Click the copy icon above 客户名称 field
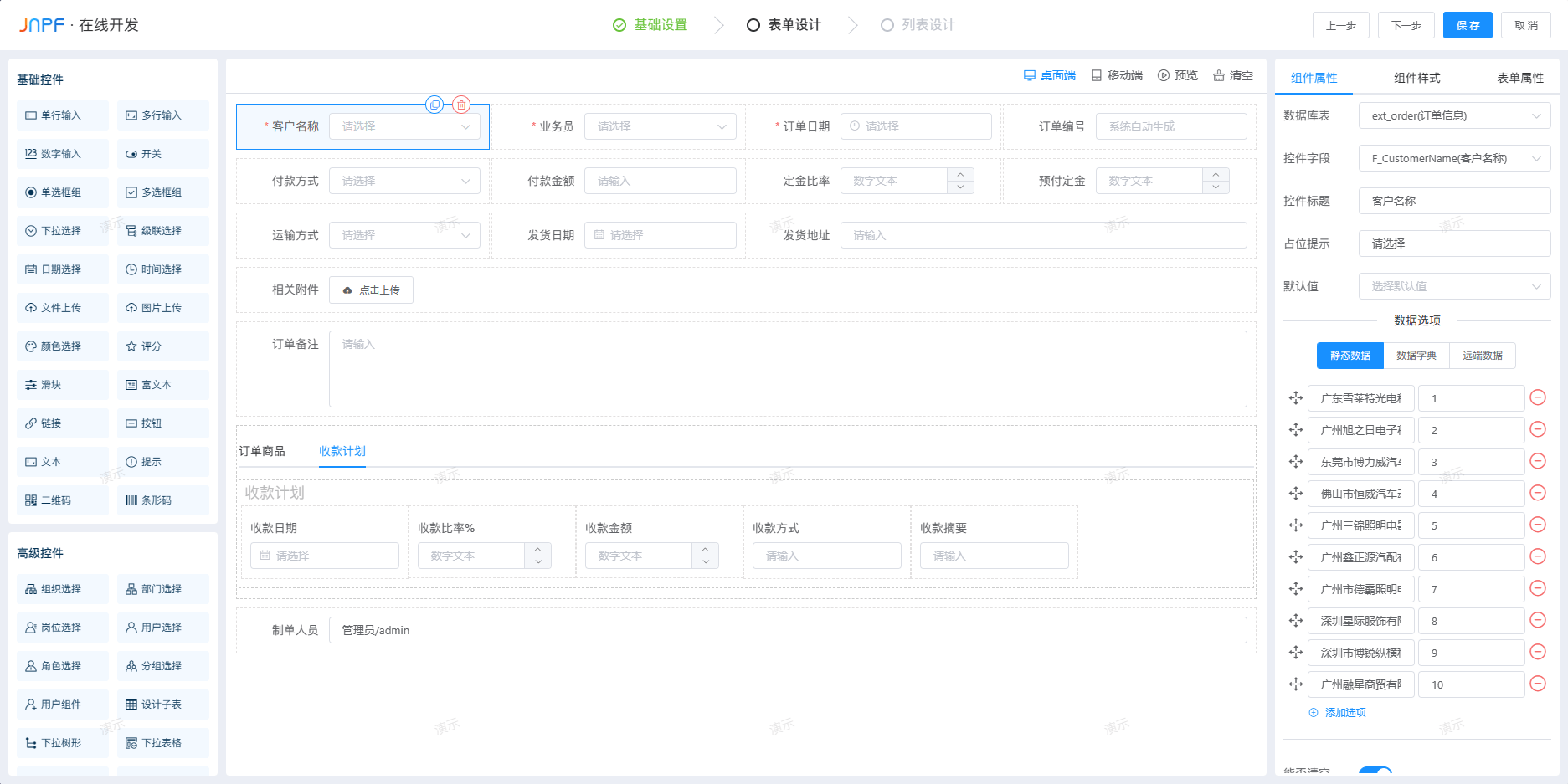Viewport: 1568px width, 784px height. click(434, 105)
